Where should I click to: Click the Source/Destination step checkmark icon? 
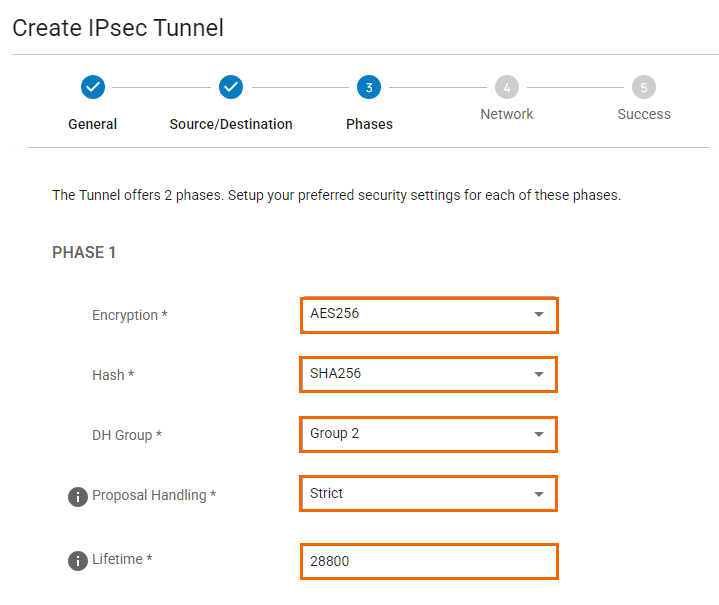tap(231, 88)
